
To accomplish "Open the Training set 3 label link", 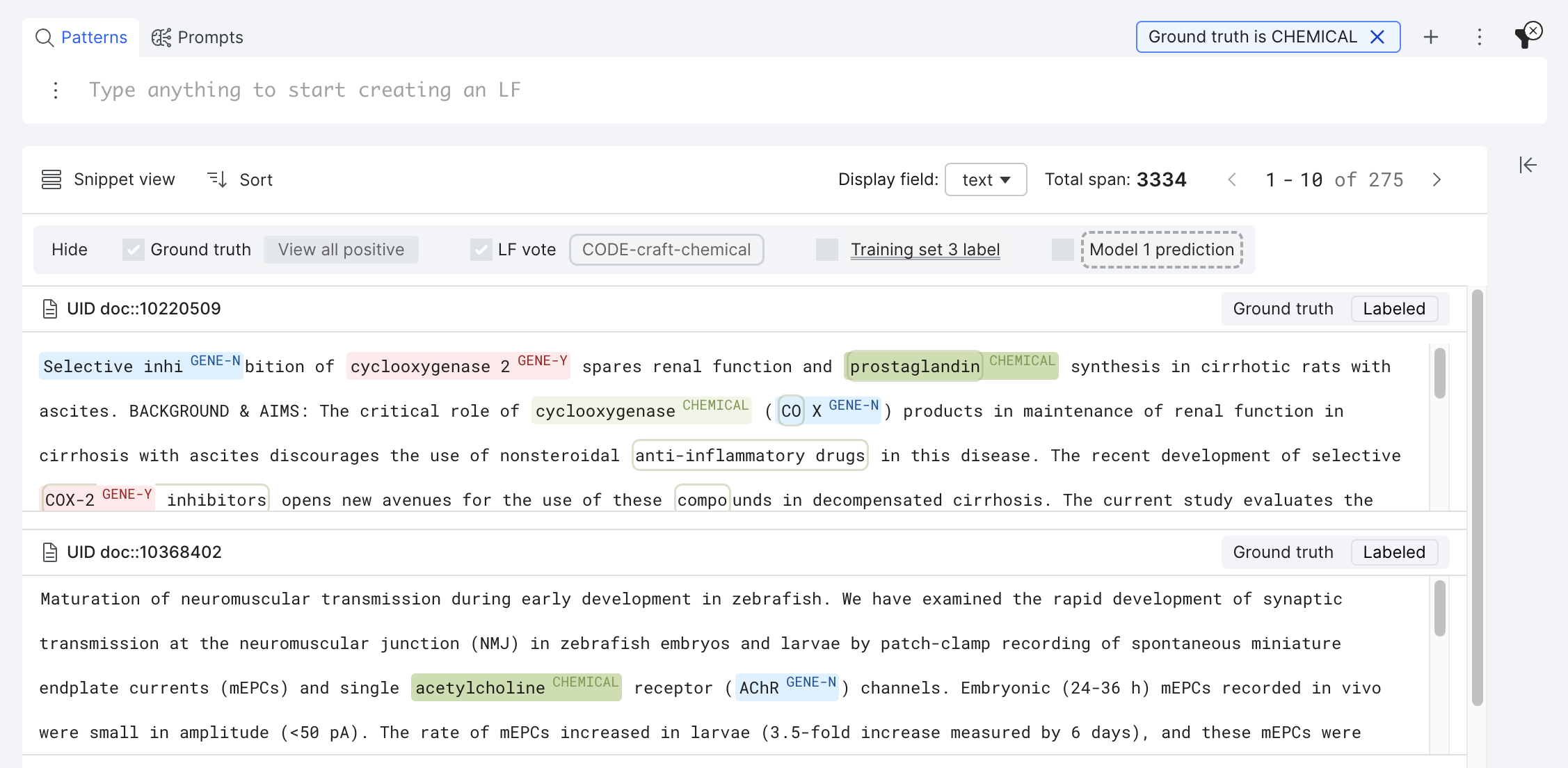I will tap(925, 250).
